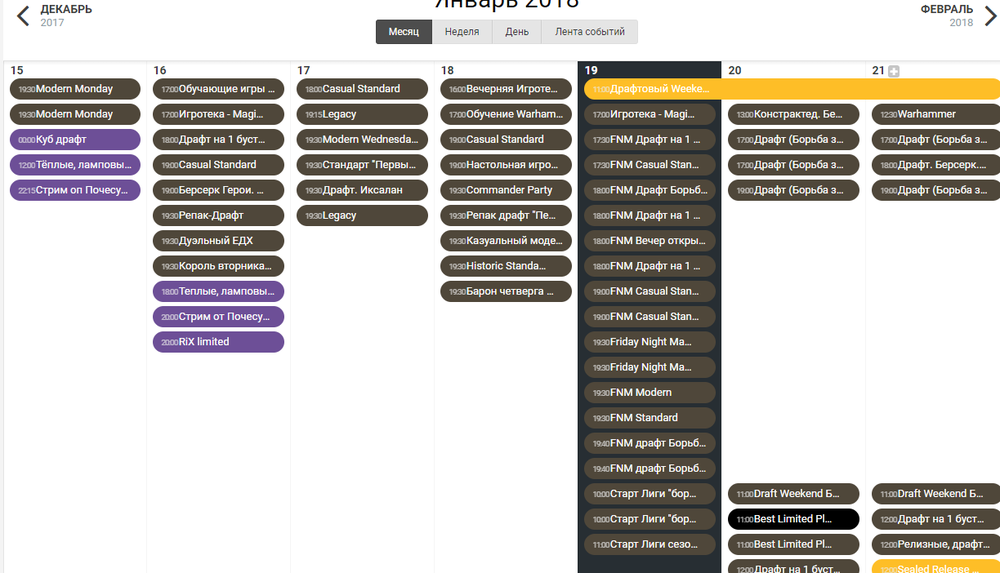
Task: Open the FNM Standard event
Action: click(x=650, y=418)
